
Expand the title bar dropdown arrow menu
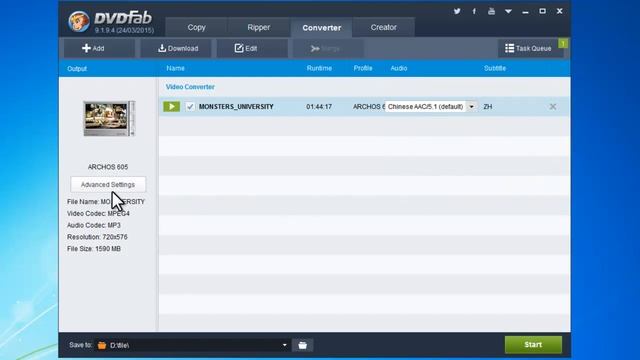click(508, 11)
